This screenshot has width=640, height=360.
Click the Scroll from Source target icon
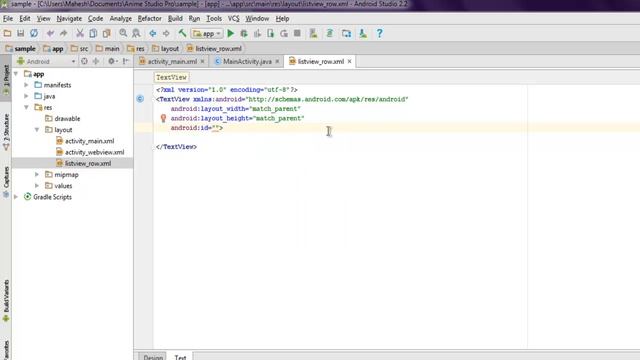(84, 61)
